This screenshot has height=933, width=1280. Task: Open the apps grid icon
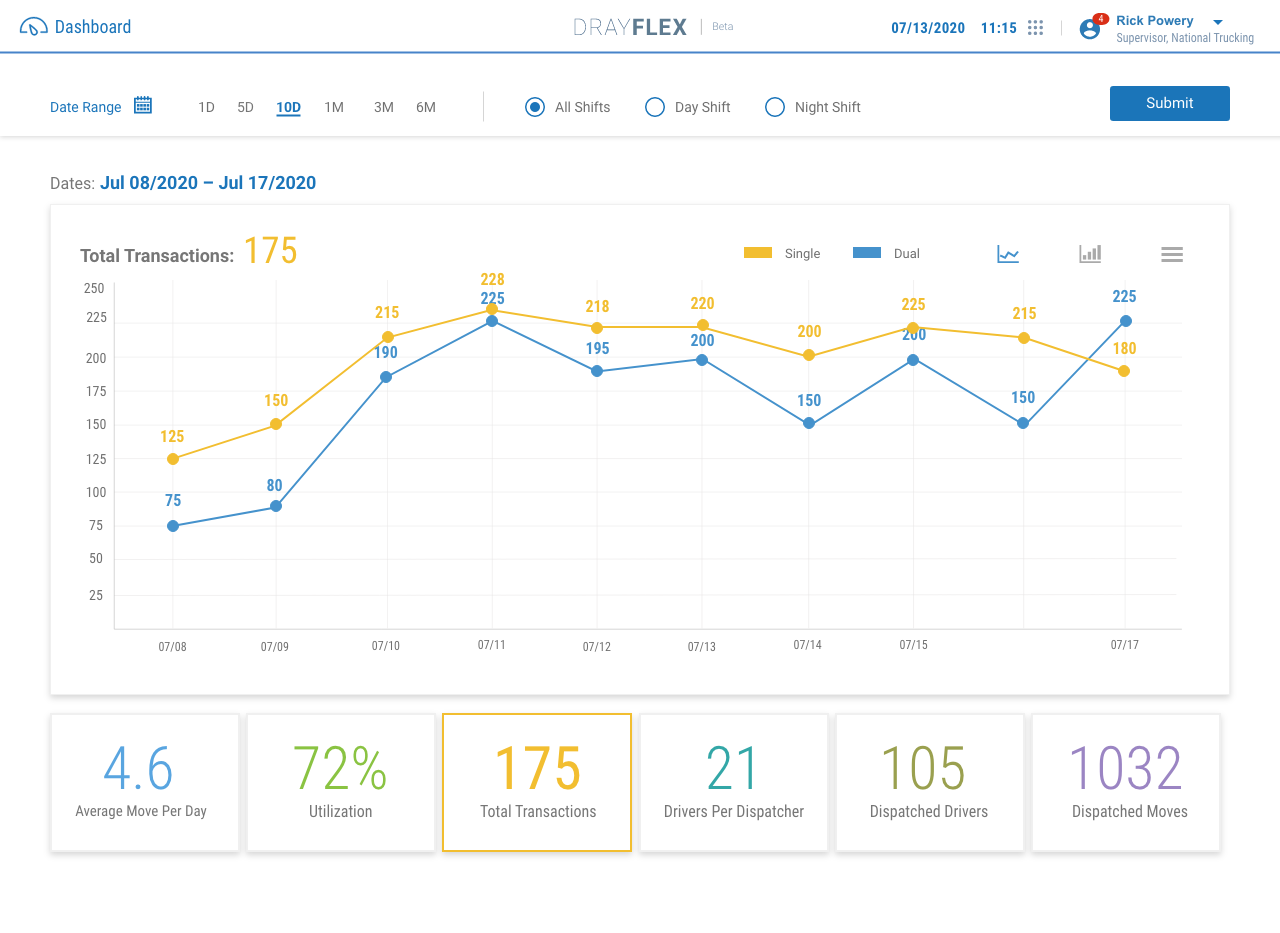coord(1036,28)
